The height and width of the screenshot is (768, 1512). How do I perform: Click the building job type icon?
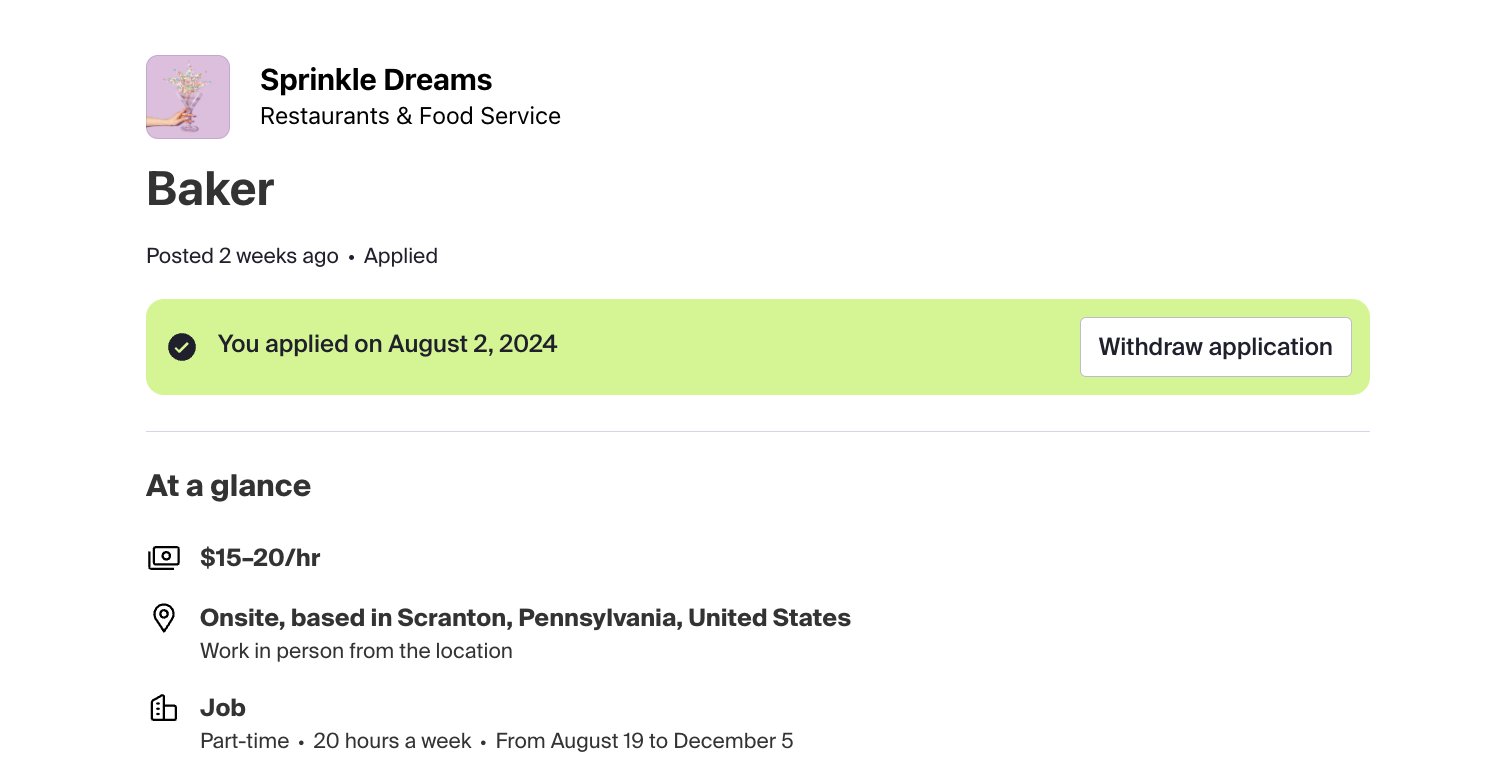(164, 708)
